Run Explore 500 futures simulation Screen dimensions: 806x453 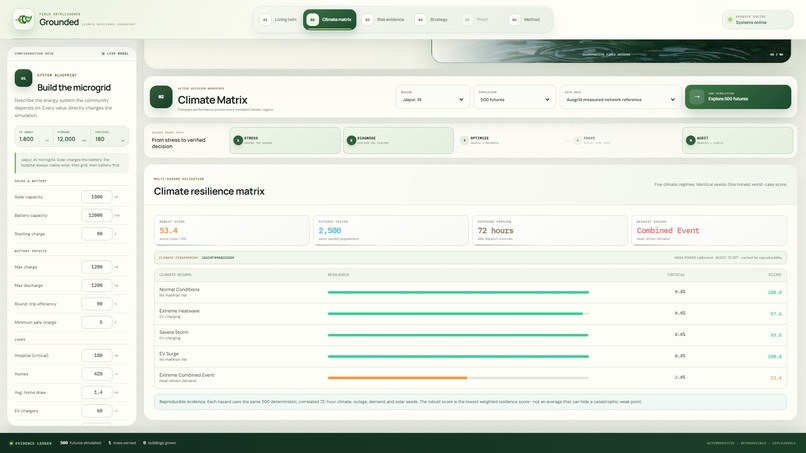pos(738,97)
